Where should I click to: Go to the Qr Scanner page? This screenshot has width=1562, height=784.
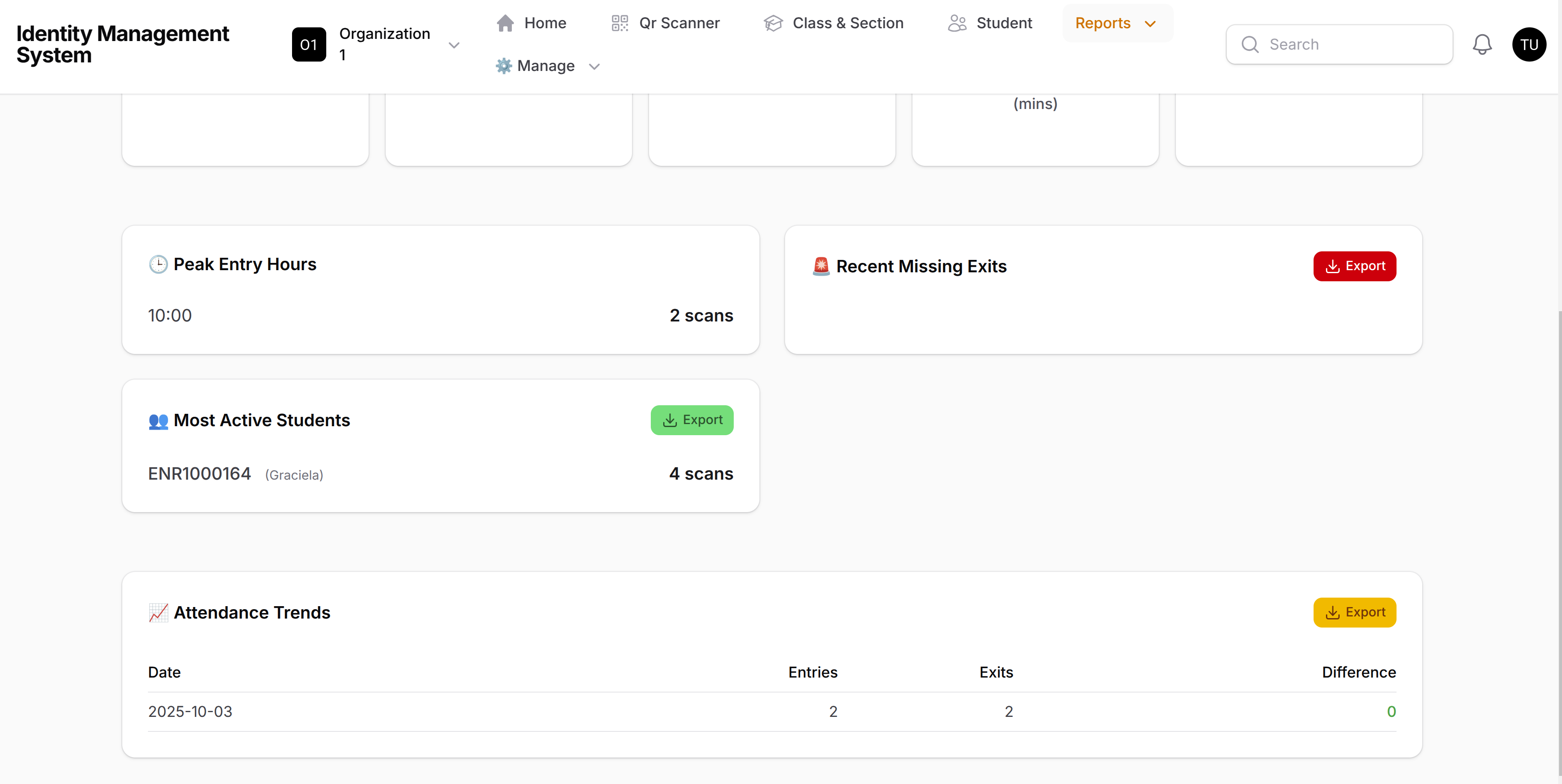[679, 23]
